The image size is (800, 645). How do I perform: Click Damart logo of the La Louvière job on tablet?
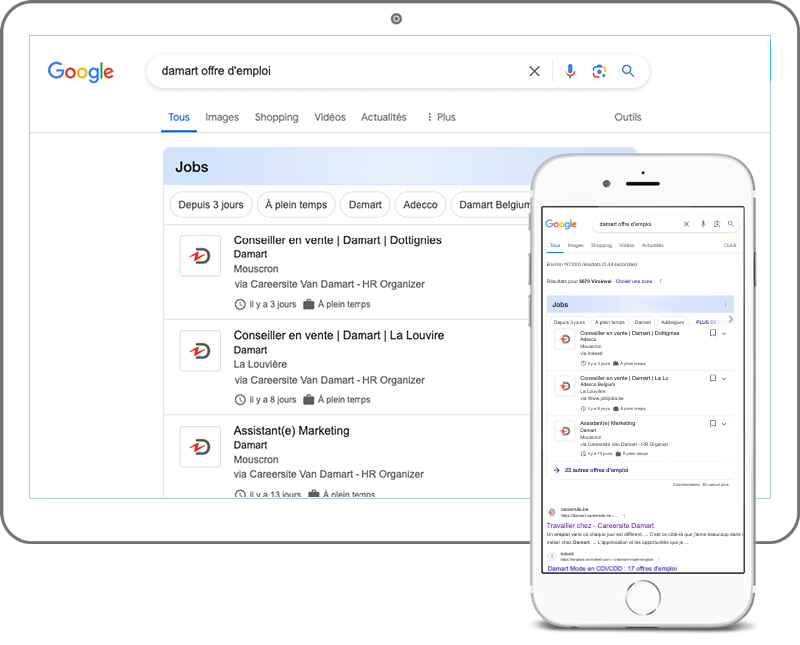click(200, 351)
